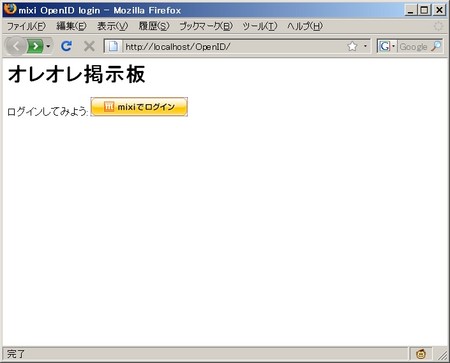Click the ログインしてみよう text
The image size is (450, 363).
(47, 112)
